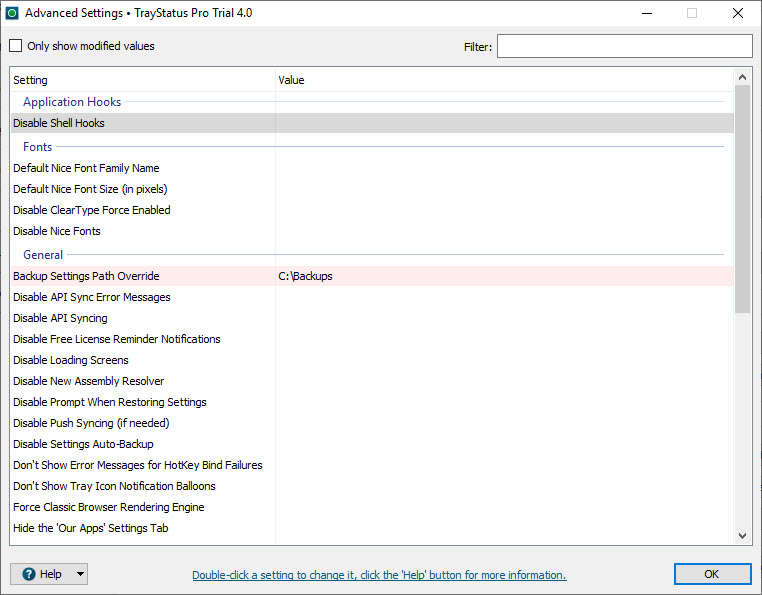Viewport: 762px width, 595px height.
Task: Select Force Classic Browser Rendering Engine
Action: [109, 507]
